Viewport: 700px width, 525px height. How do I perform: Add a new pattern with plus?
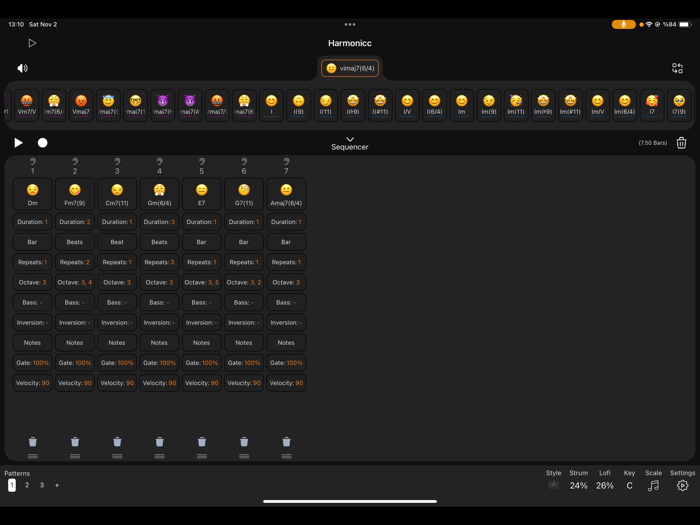57,485
